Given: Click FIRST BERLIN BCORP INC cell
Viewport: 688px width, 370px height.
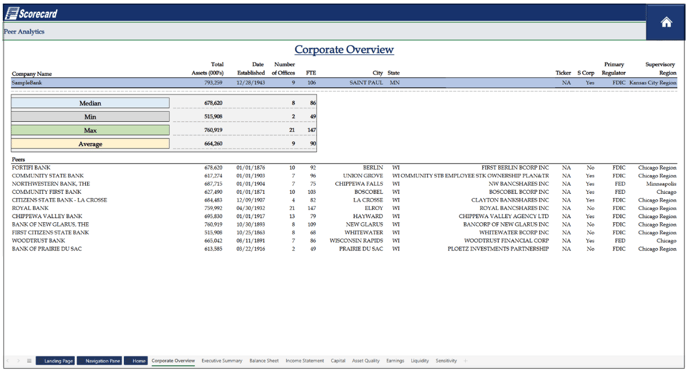Looking at the screenshot, I should click(515, 168).
